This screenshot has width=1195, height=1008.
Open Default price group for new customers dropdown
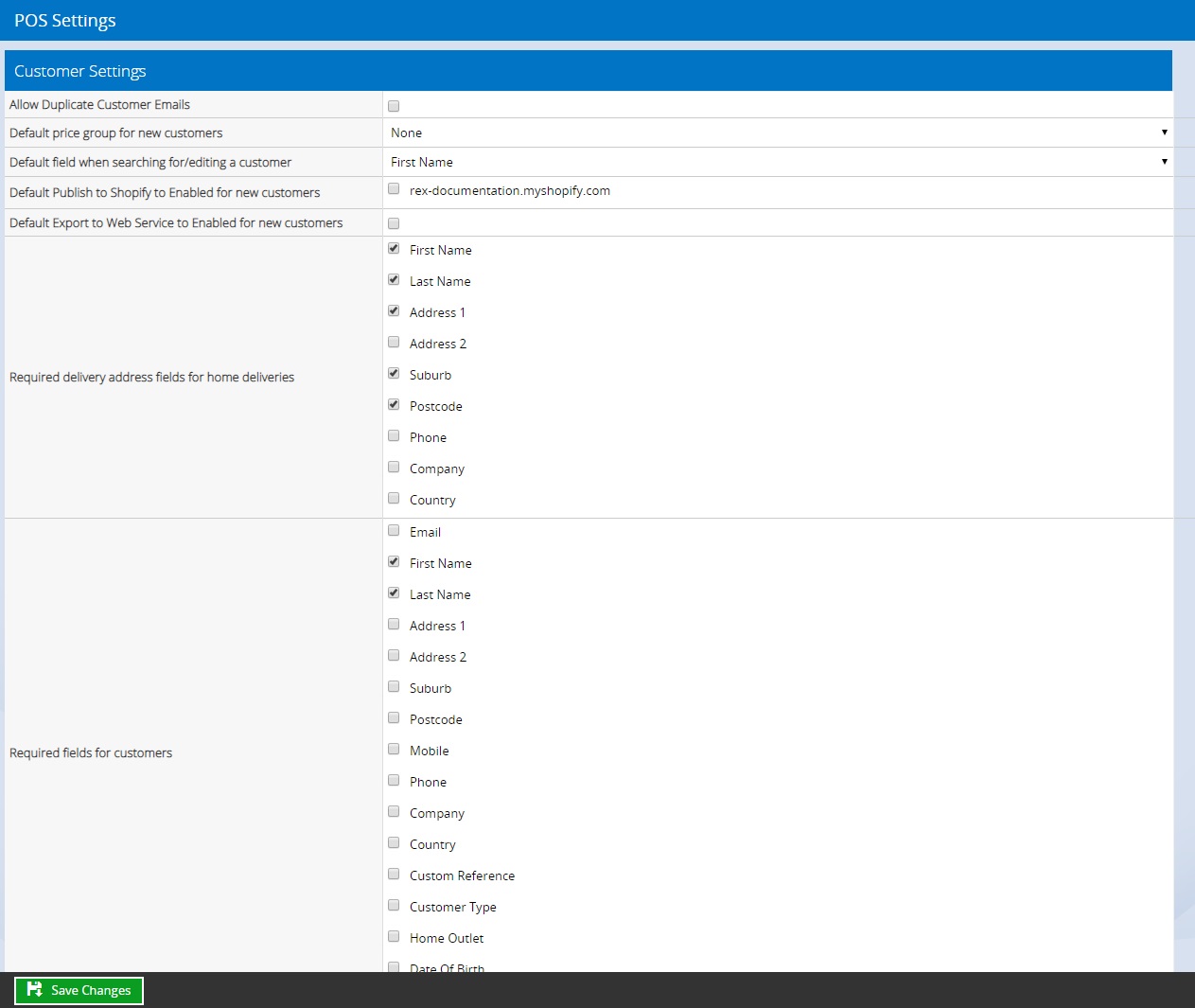point(778,133)
